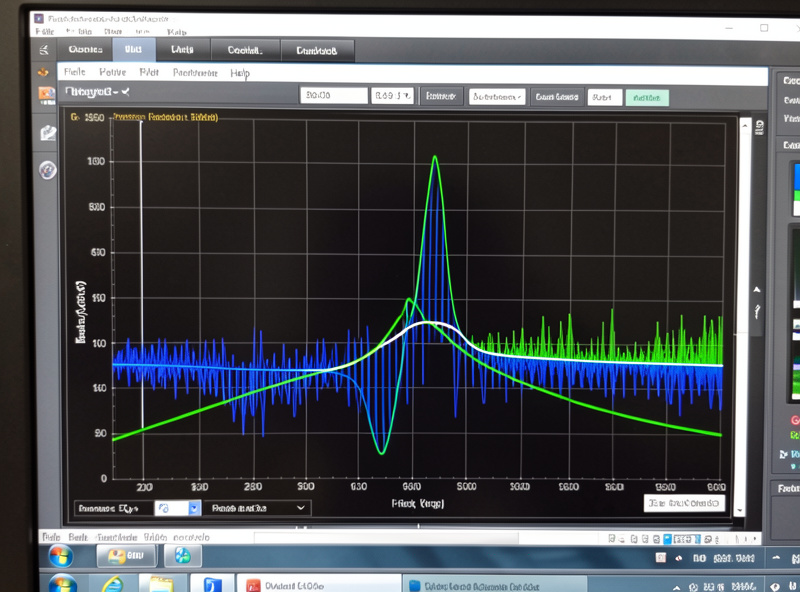This screenshot has height=592, width=800.
Task: Click the upper taskbar button with yellow folder icon
Action: tap(127, 555)
